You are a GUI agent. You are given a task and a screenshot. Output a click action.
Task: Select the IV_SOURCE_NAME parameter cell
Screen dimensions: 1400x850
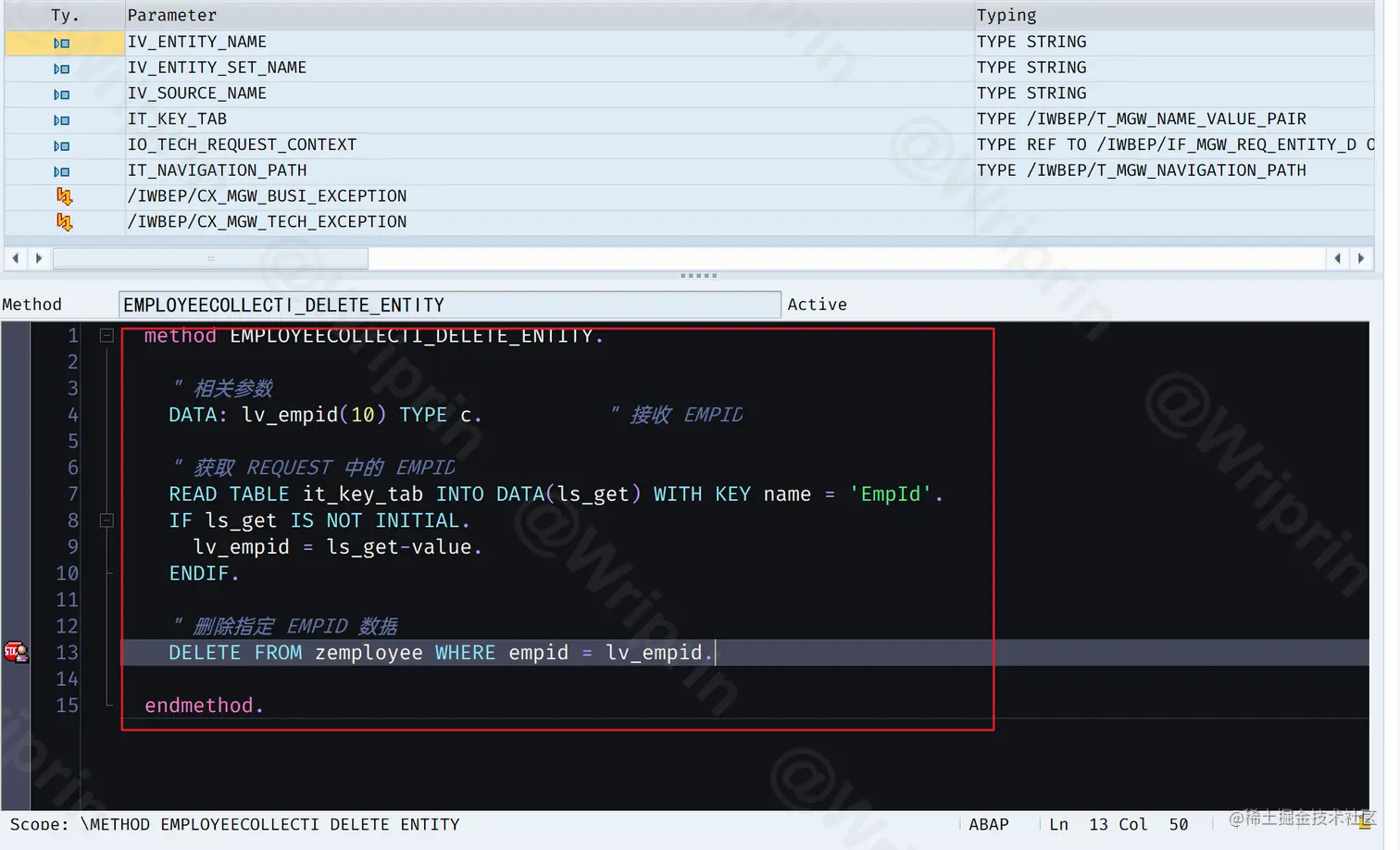click(549, 94)
